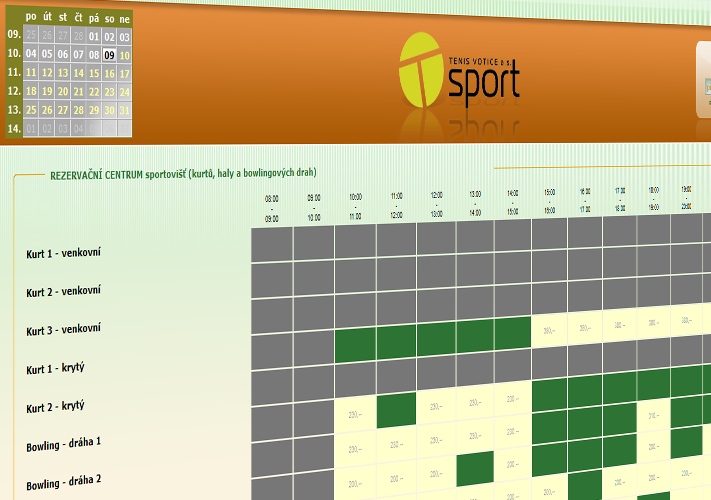The height and width of the screenshot is (500, 711).
Task: Click the grey Kurt 1 venkovní 08:00 slot
Action: (271, 244)
